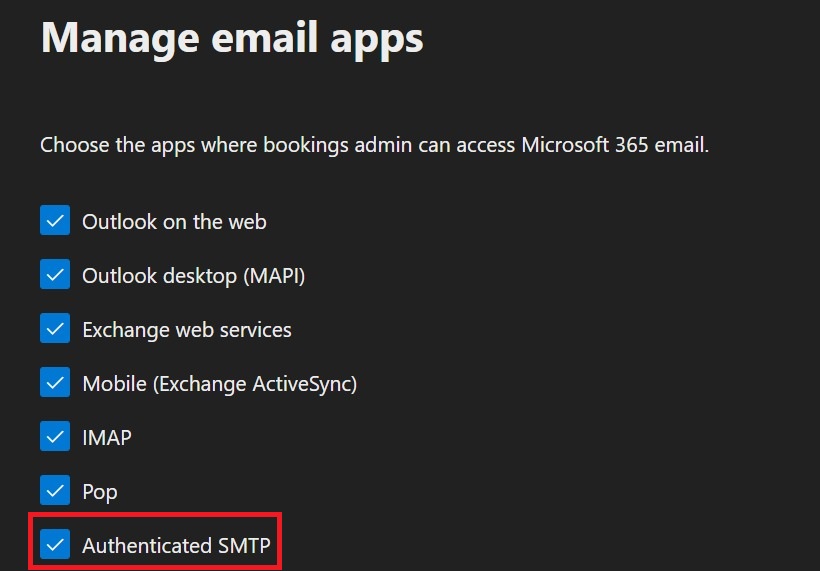Click the 'Authenticated SMTP' label text
The image size is (820, 571).
(176, 545)
